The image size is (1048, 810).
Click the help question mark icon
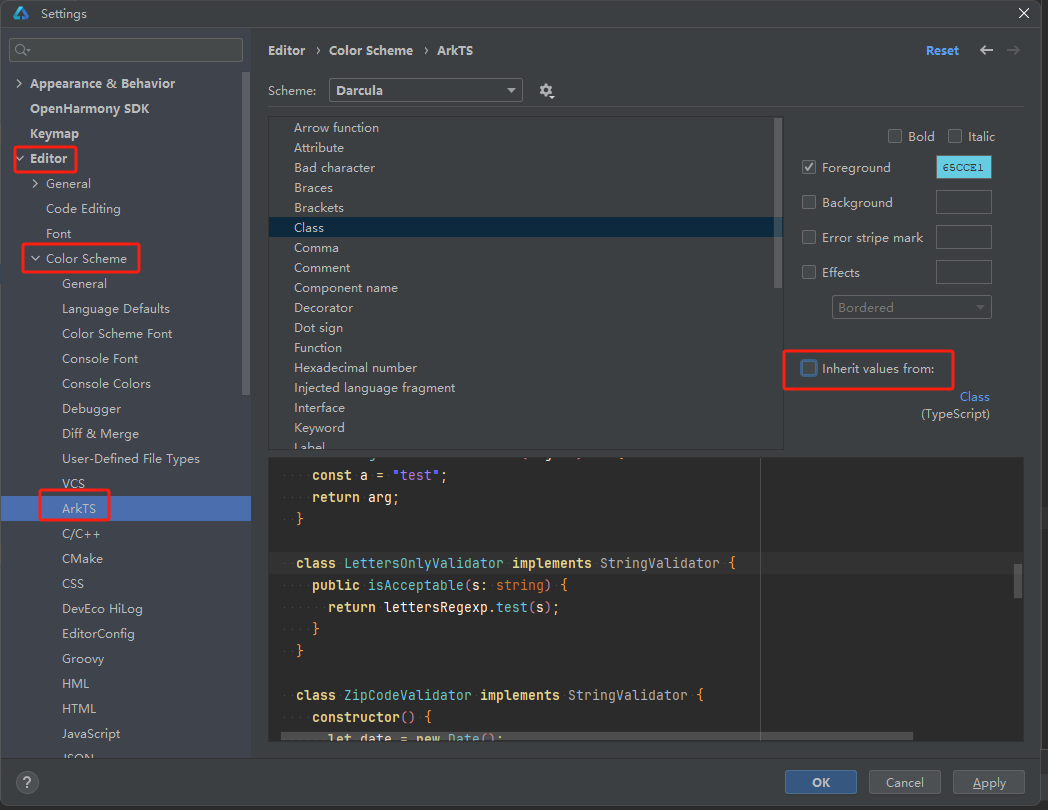(x=26, y=782)
